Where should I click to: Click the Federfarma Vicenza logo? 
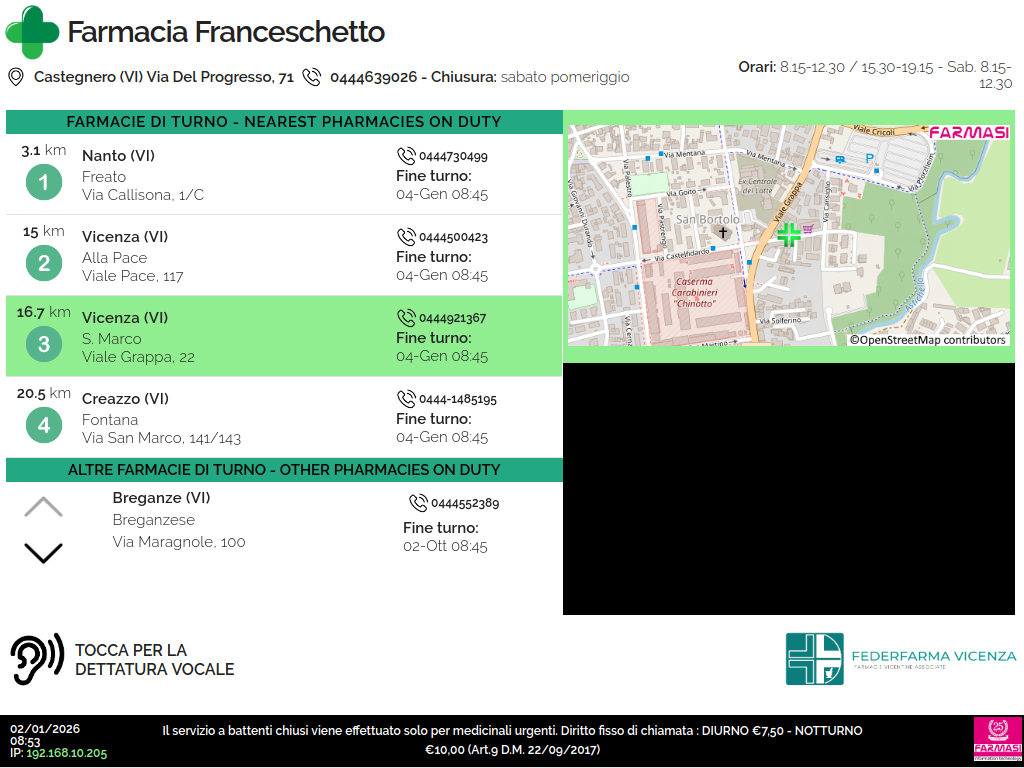pos(900,658)
